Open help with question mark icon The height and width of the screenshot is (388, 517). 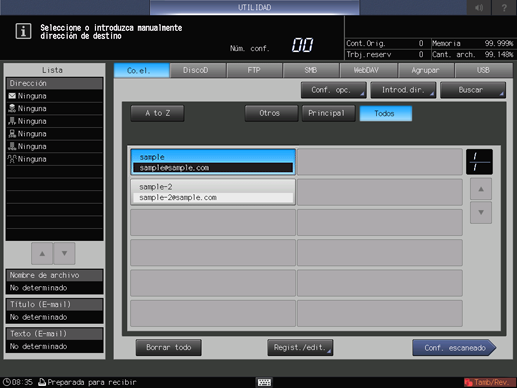(x=504, y=7)
